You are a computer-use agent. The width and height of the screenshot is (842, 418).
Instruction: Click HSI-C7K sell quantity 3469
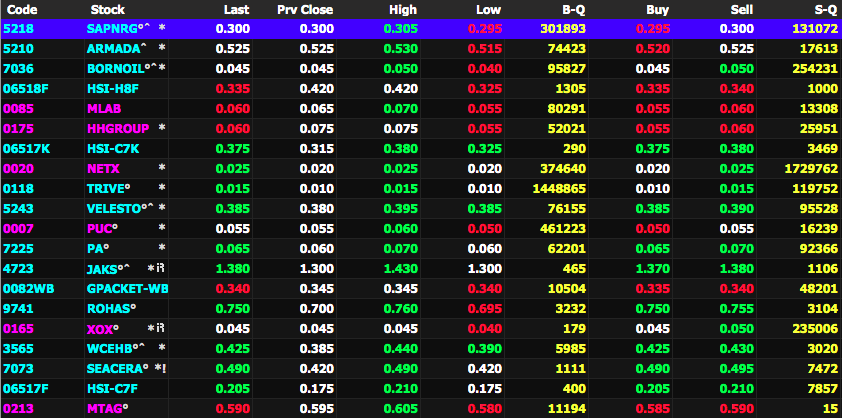(x=822, y=149)
